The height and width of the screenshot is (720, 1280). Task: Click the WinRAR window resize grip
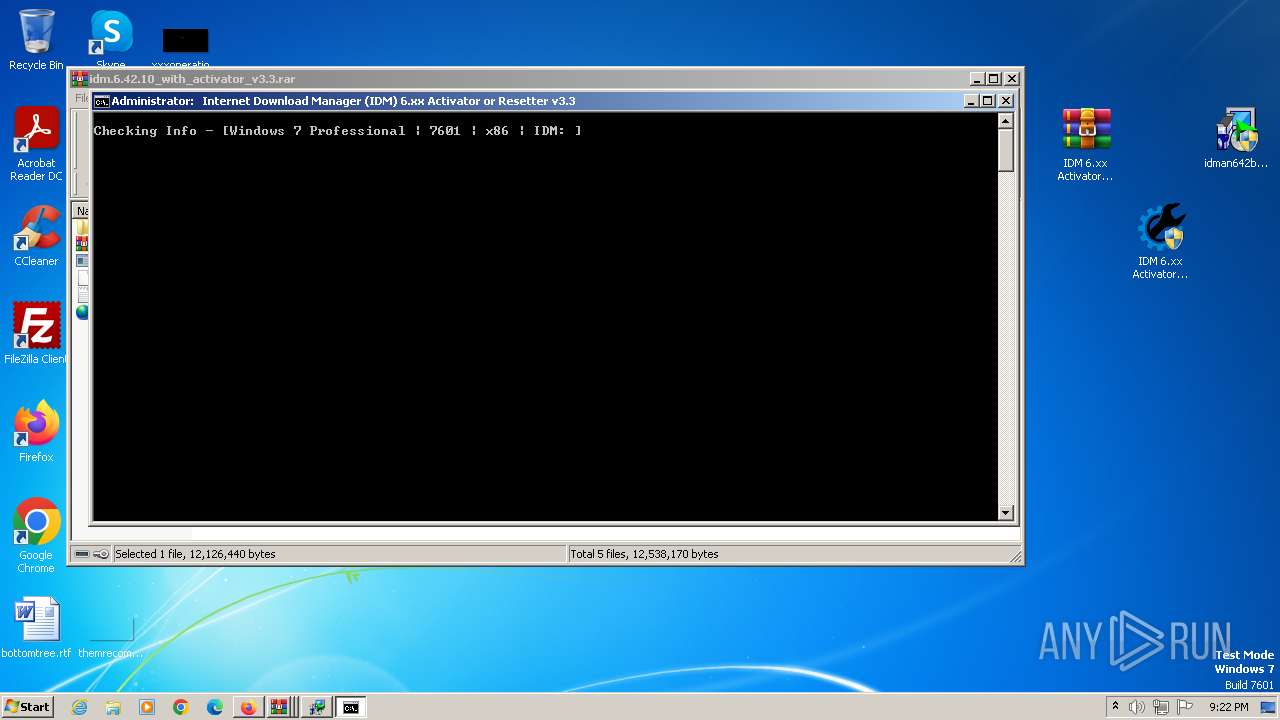pyautogui.click(x=1015, y=557)
